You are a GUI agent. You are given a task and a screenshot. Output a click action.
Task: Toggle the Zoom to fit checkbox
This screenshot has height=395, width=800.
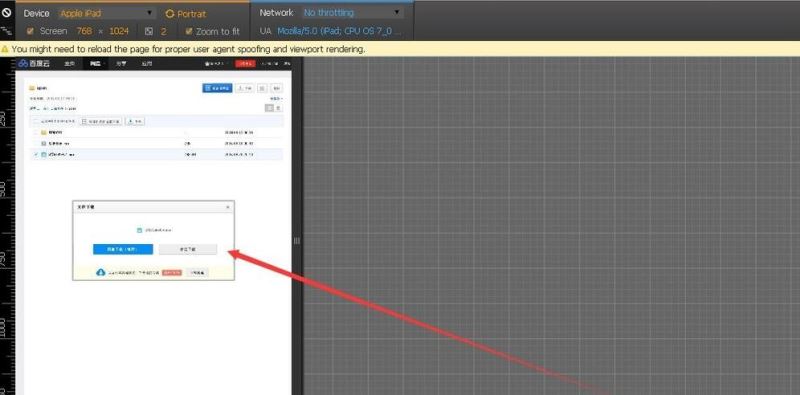tap(189, 31)
